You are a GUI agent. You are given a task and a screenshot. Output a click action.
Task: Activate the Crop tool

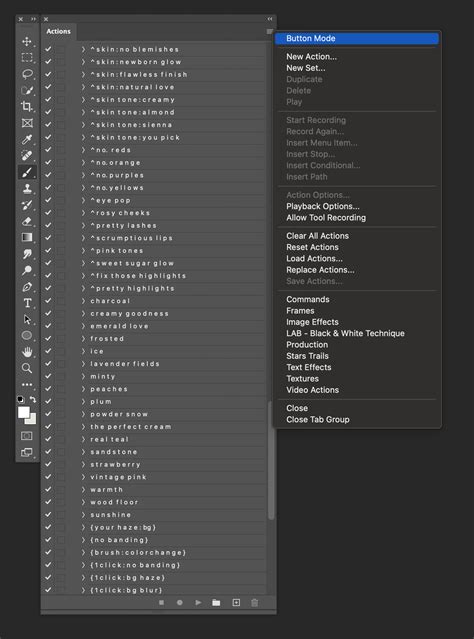[27, 106]
